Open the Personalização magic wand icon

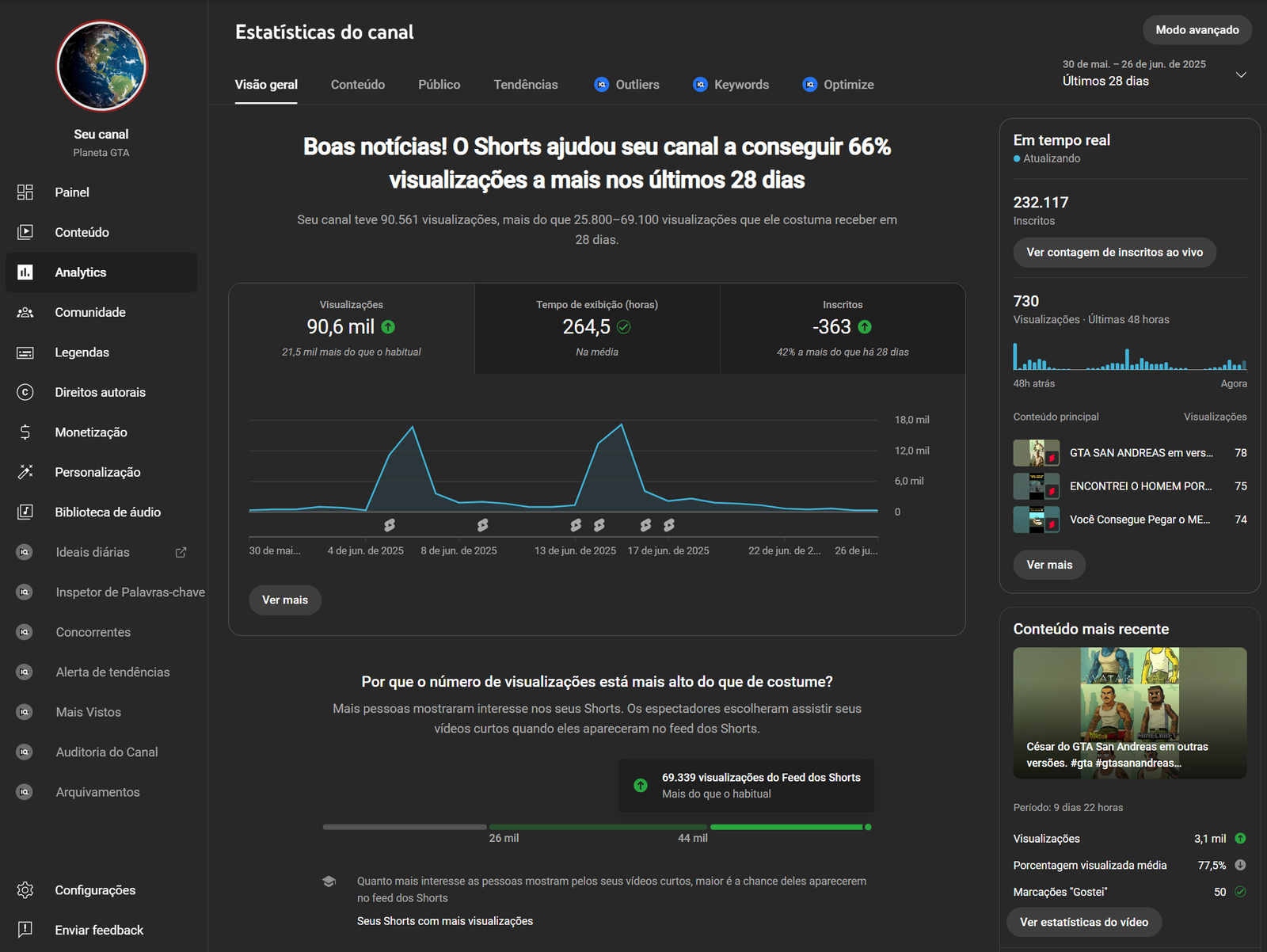point(25,472)
